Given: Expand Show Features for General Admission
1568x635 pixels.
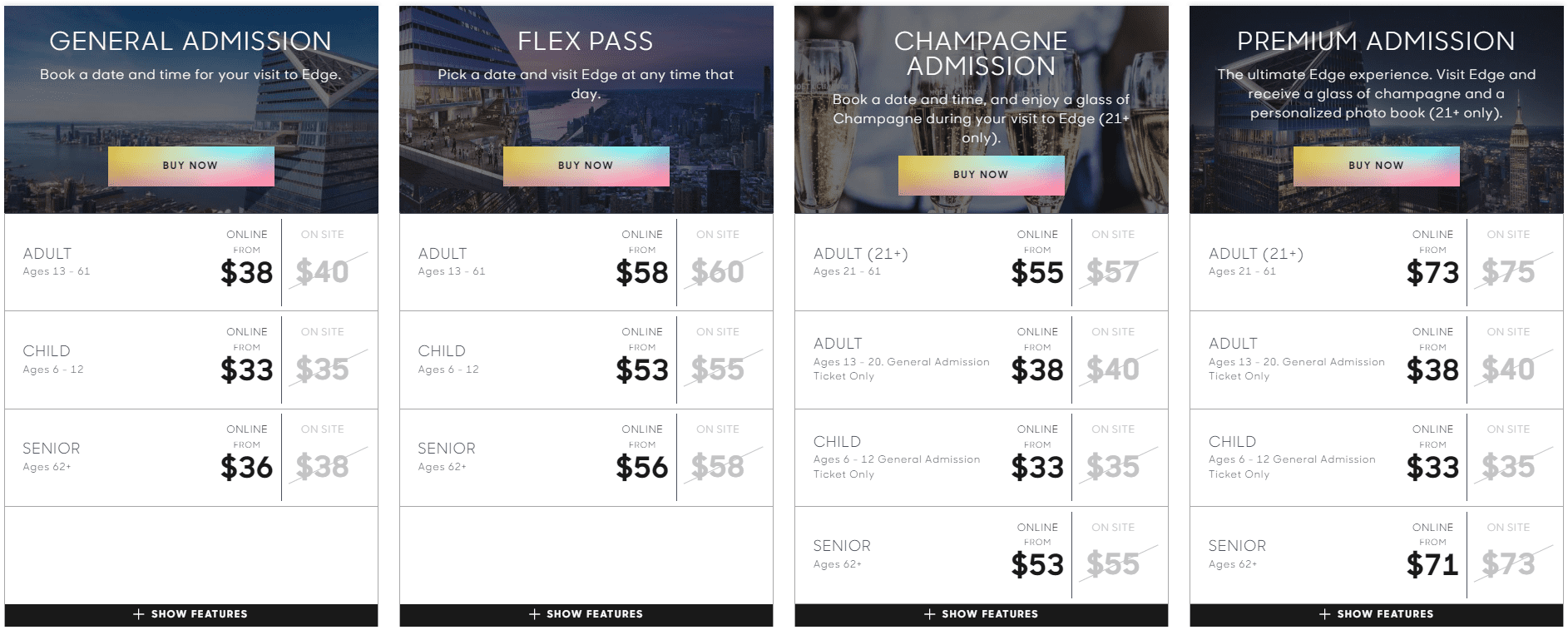Looking at the screenshot, I should [x=190, y=614].
